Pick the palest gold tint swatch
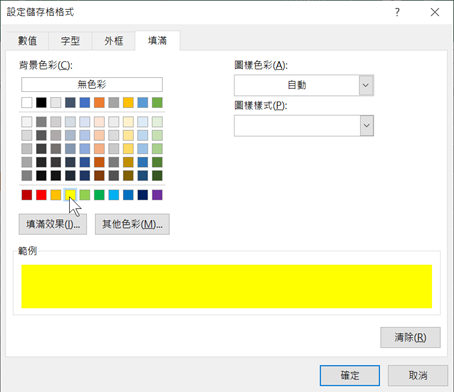Image resolution: width=454 pixels, height=392 pixels. coord(128,122)
